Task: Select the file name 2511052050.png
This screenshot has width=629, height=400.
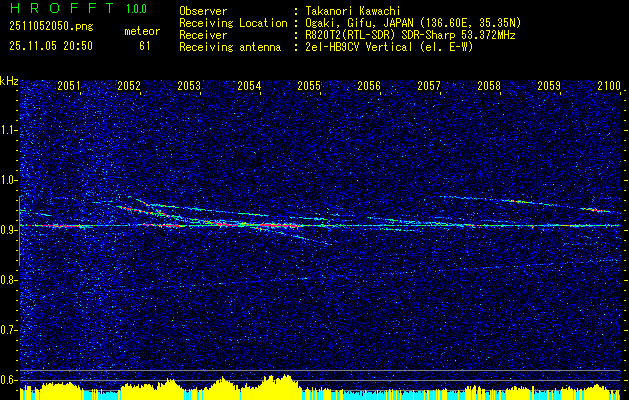Action: click(51, 27)
